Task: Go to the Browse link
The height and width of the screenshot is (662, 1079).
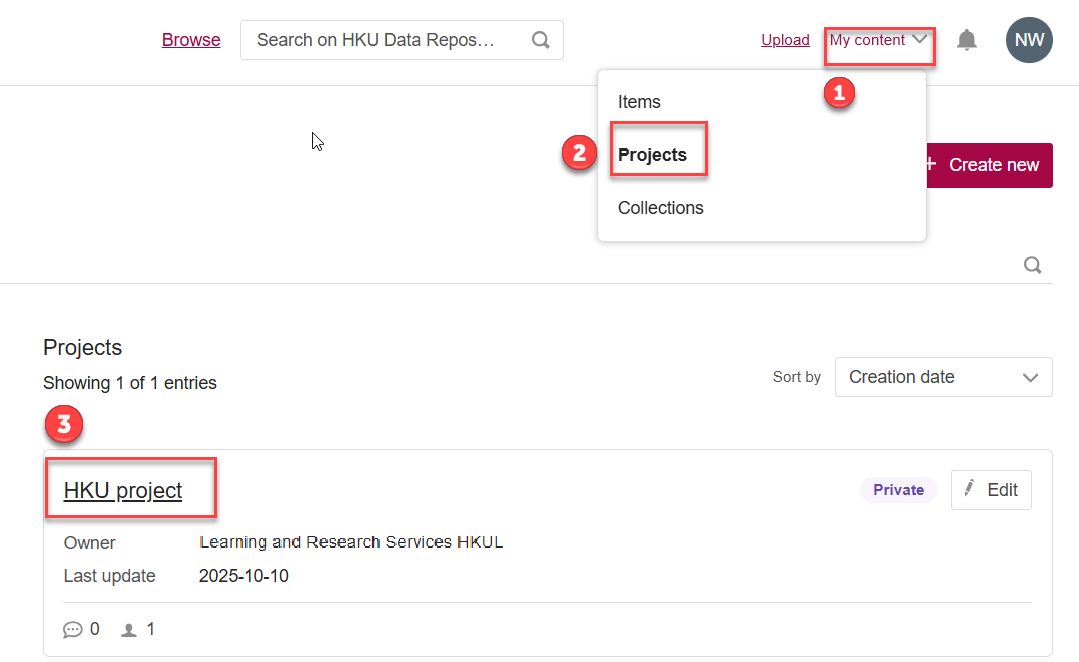Action: click(x=191, y=40)
